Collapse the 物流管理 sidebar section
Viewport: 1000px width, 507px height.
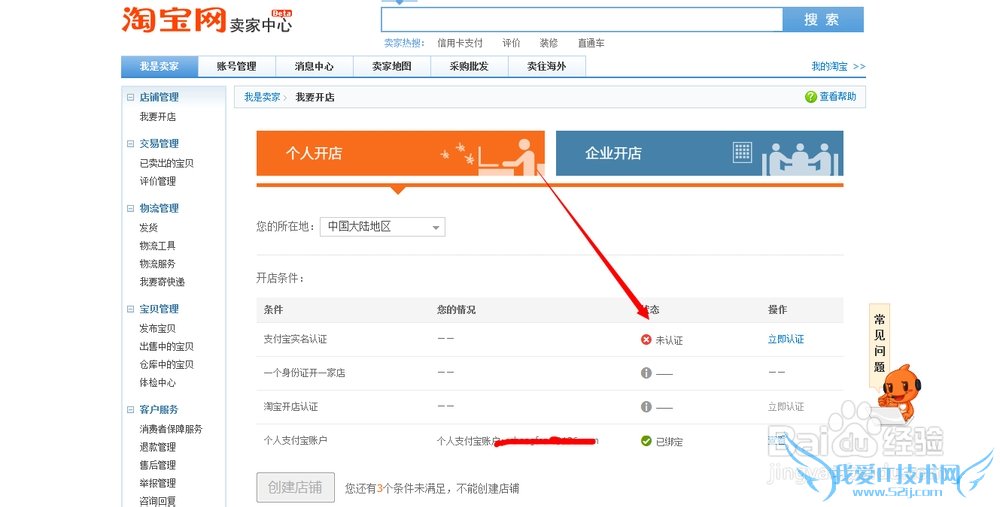tap(130, 209)
